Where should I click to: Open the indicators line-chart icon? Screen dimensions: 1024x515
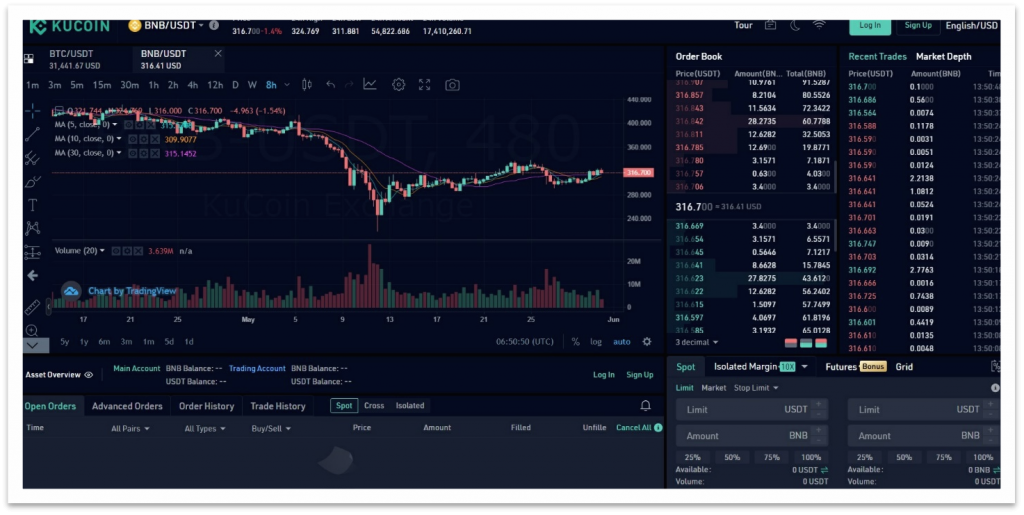(x=370, y=85)
